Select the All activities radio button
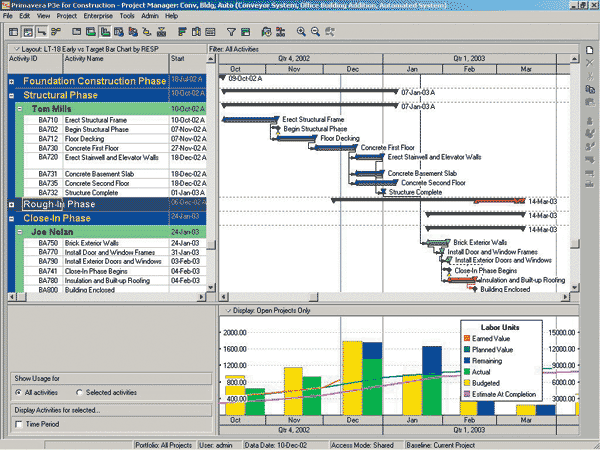The image size is (600, 450). (18, 393)
